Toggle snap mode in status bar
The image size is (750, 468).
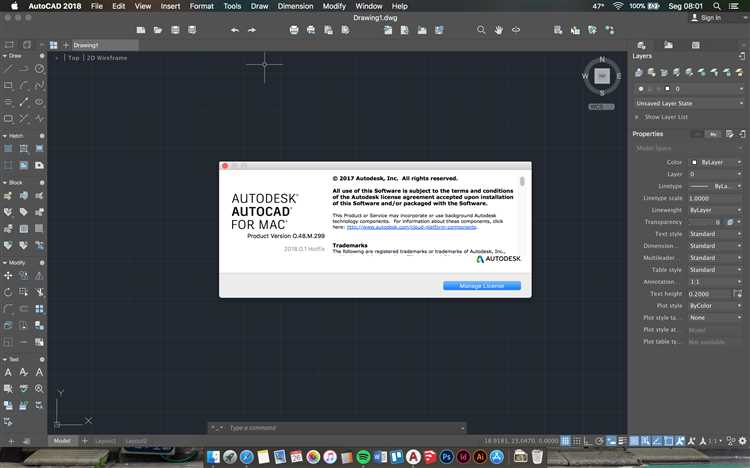click(577, 441)
